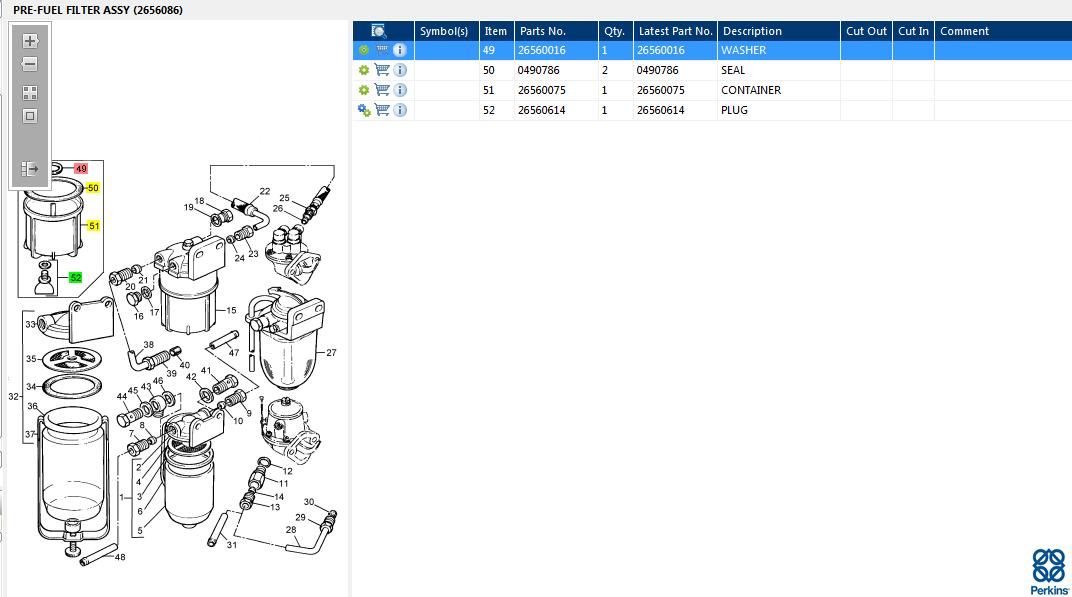
Task: Add CONTAINER item 51 to cart
Action: [x=382, y=90]
